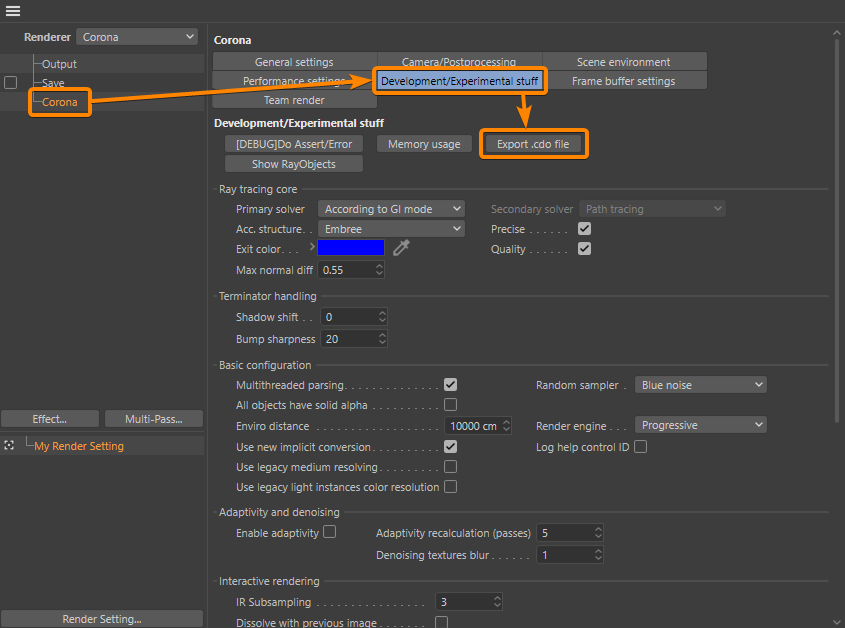Select Corona in the render settings tree
The image size is (845, 628).
[x=59, y=102]
